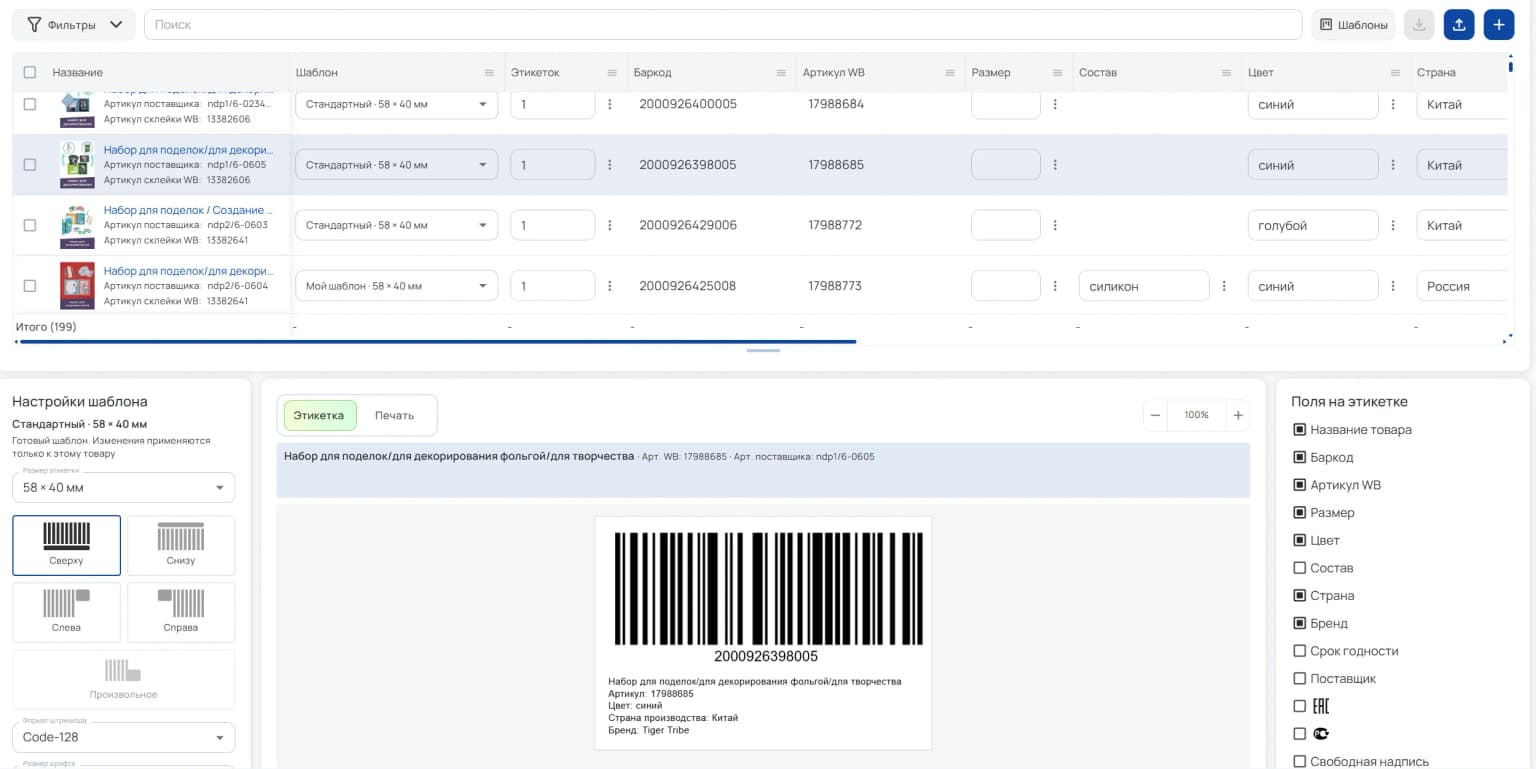Open three-dot menu beside size field, row 17988773
The height and width of the screenshot is (769, 1536).
click(x=1055, y=286)
